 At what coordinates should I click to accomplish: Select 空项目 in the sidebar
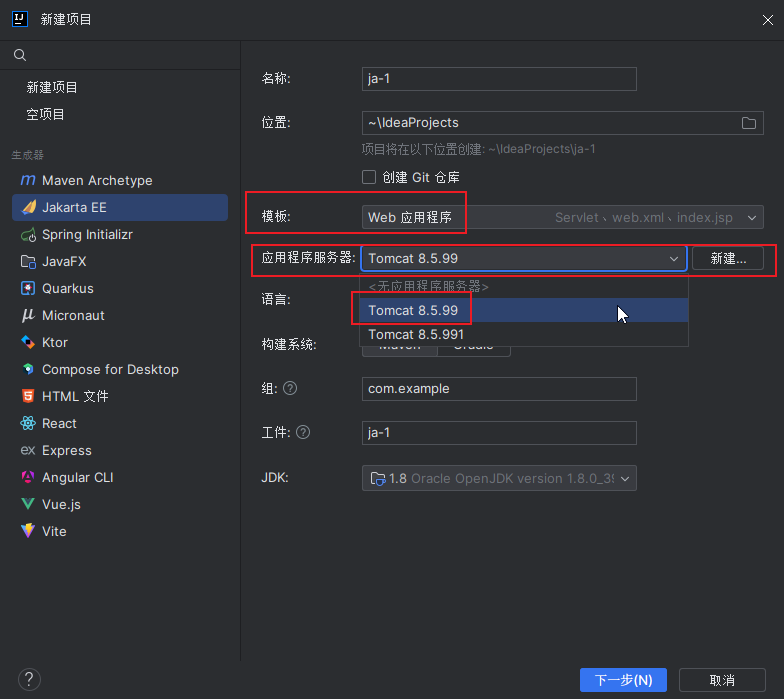[x=45, y=114]
